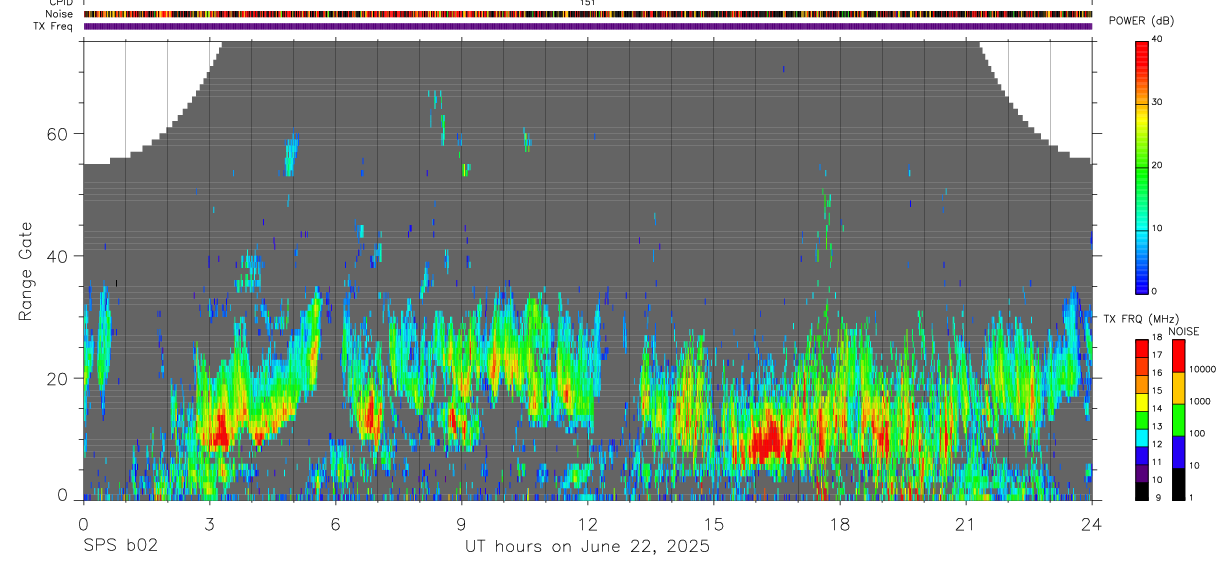Click the 11 label on TX frequency scale
Viewport: 1228px width, 567px height.
click(1156, 462)
